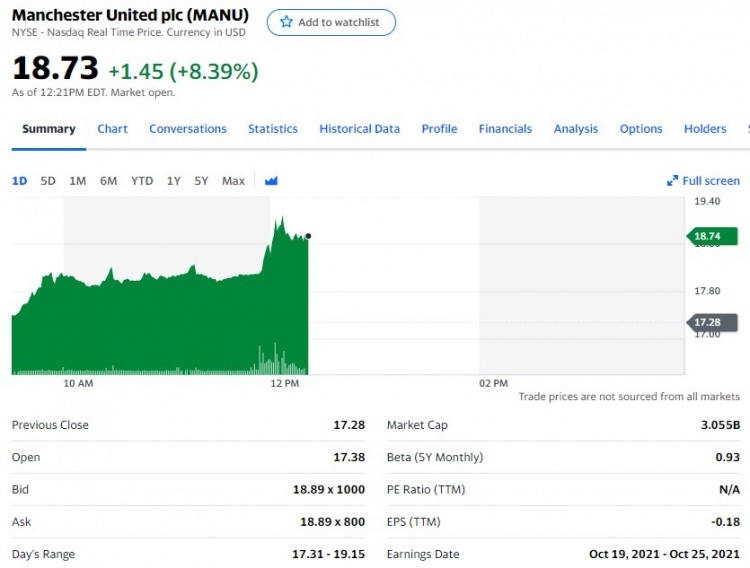
Task: Click the Beta (5Y Monthly) label
Action: 435,457
